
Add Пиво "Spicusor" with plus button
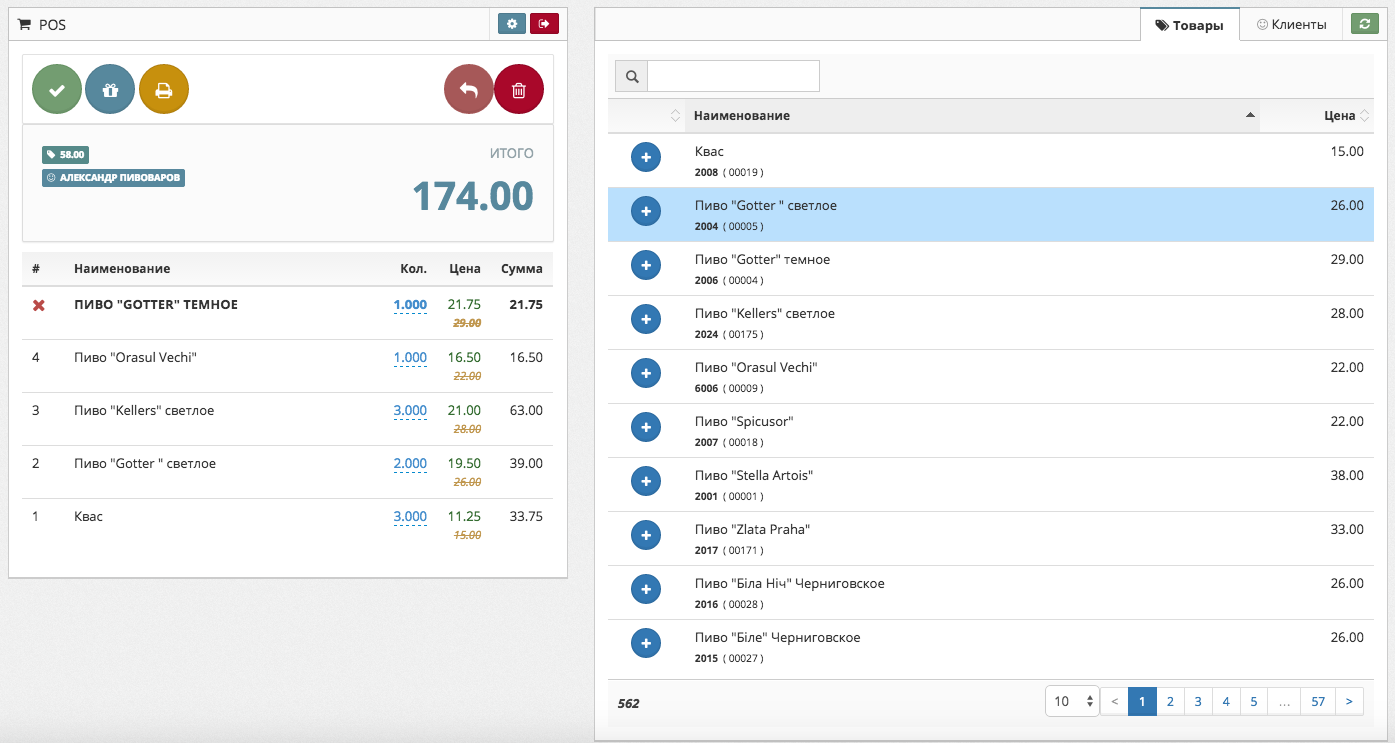pos(646,427)
